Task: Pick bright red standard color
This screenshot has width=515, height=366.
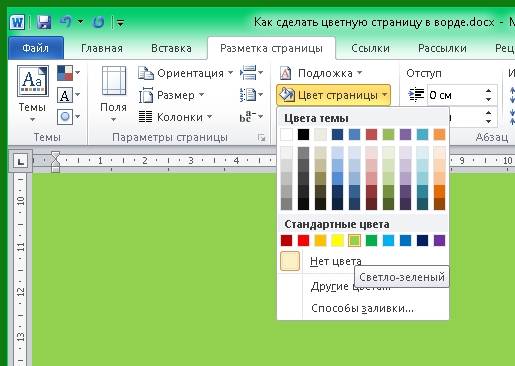Action: point(303,240)
